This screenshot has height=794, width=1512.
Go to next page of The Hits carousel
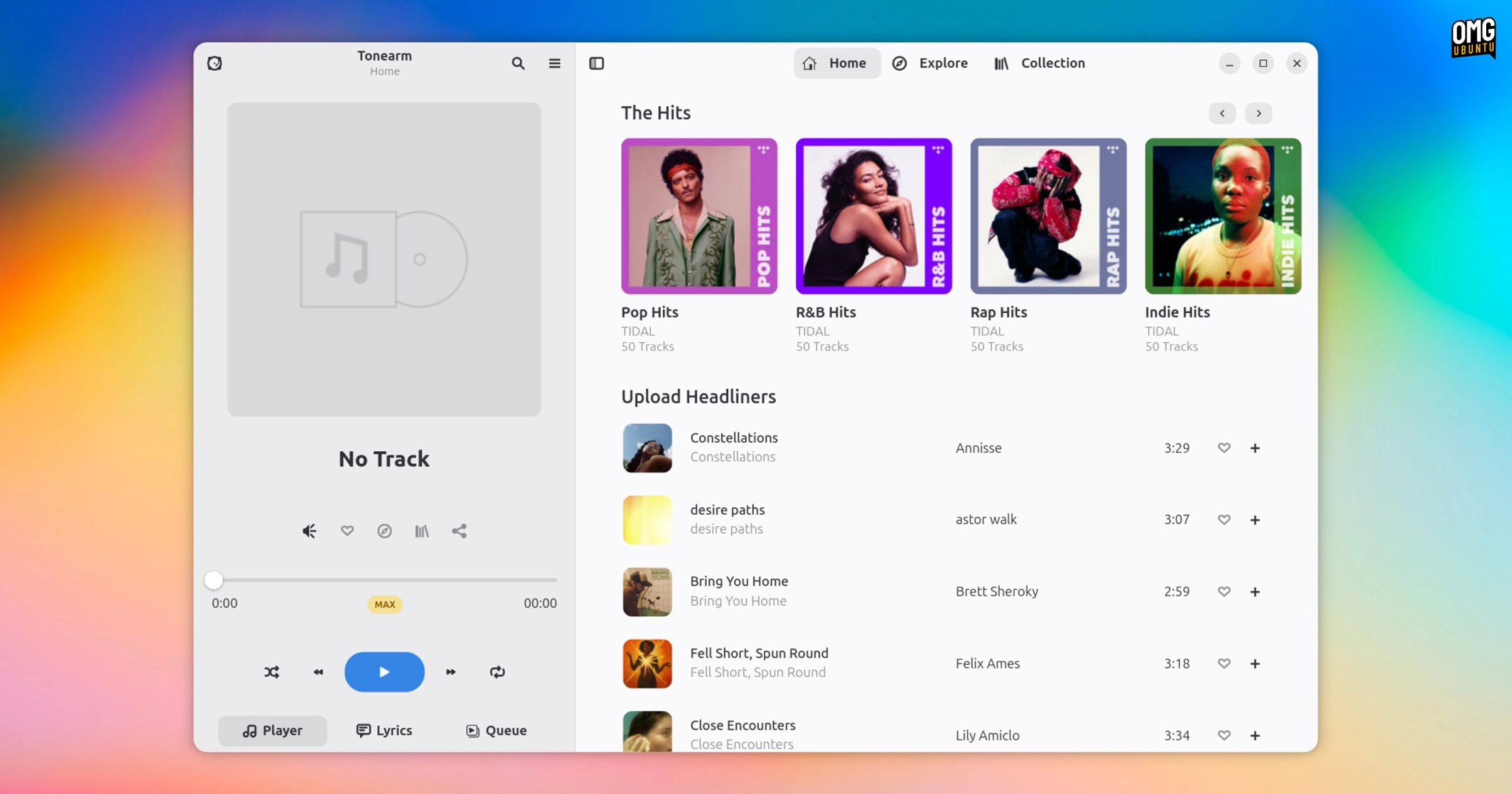1258,113
